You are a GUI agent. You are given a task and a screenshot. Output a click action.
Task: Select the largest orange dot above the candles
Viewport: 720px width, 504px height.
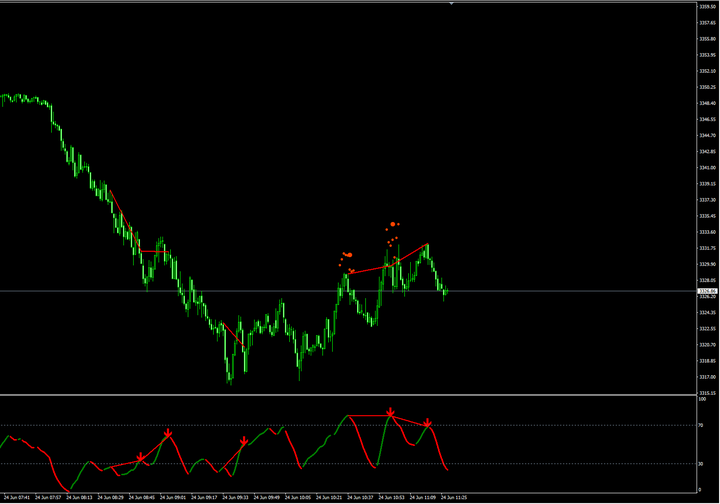[x=394, y=224]
